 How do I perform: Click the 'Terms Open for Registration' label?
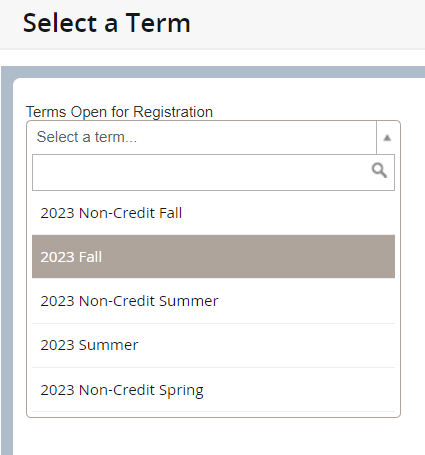tap(119, 112)
